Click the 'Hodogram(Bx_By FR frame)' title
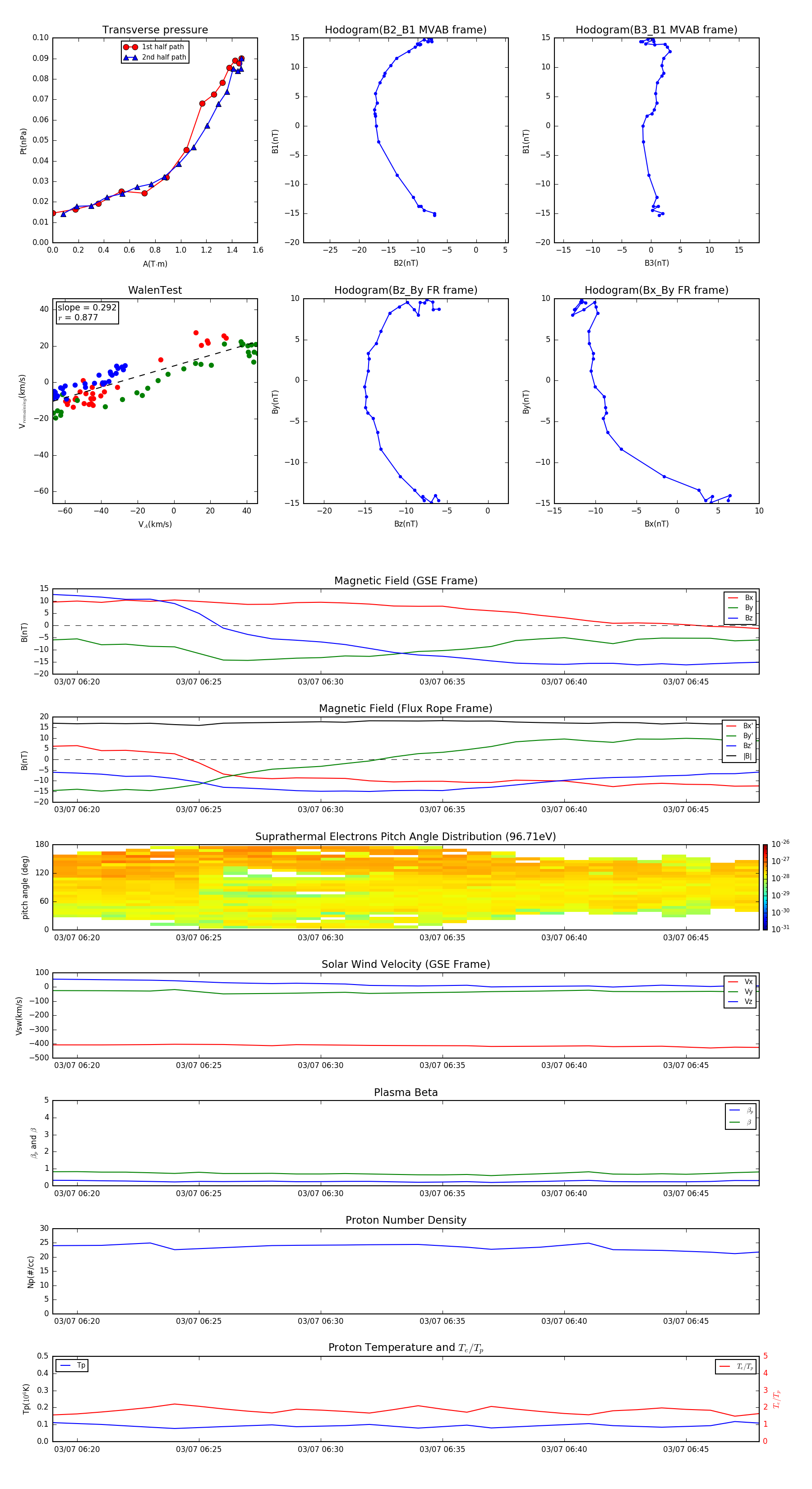The height and width of the screenshot is (1489, 812). pos(656,290)
